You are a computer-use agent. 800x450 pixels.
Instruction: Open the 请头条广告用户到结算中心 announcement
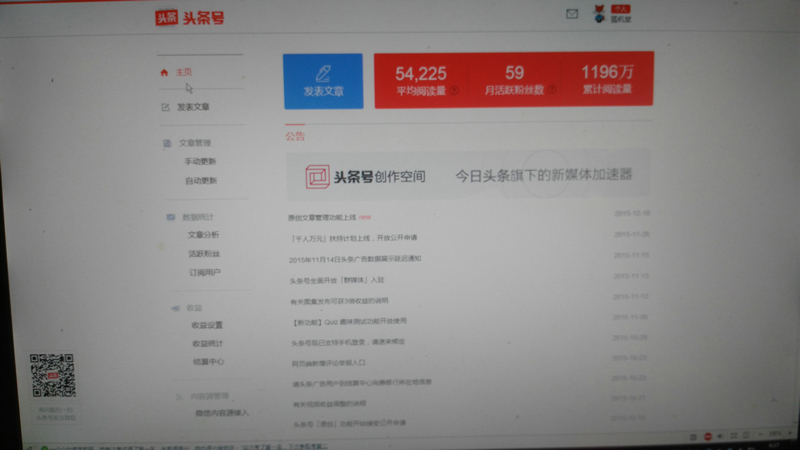click(x=362, y=383)
